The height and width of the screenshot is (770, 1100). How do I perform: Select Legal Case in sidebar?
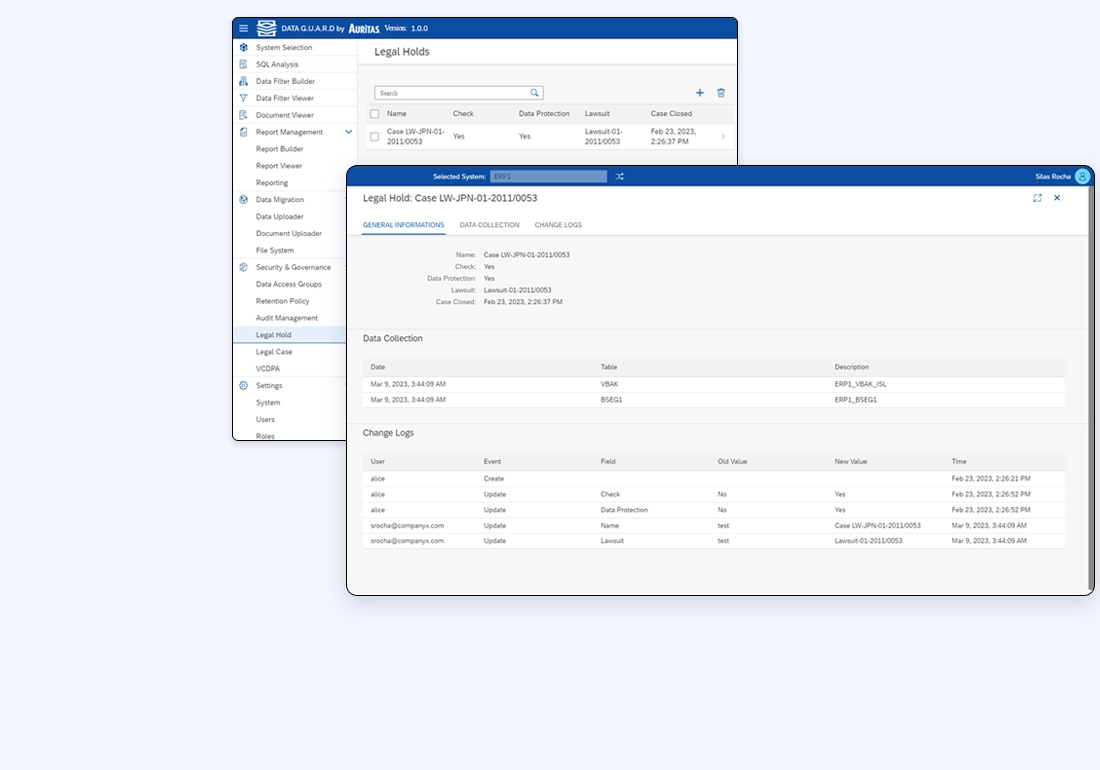[x=274, y=352]
